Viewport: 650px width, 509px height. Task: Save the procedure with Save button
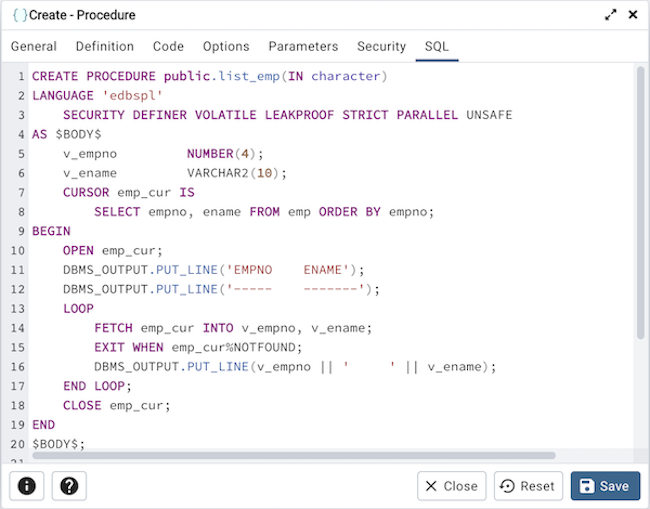click(605, 486)
